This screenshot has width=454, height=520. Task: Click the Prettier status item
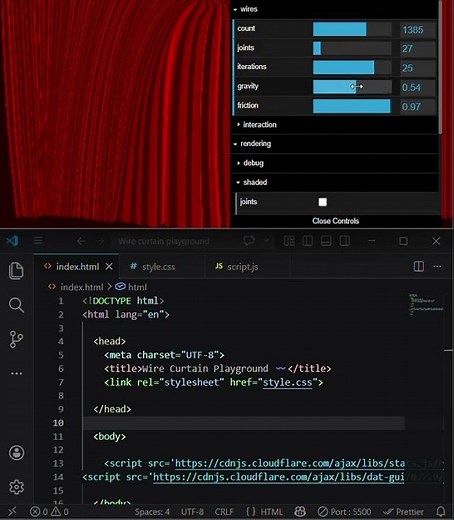[404, 512]
